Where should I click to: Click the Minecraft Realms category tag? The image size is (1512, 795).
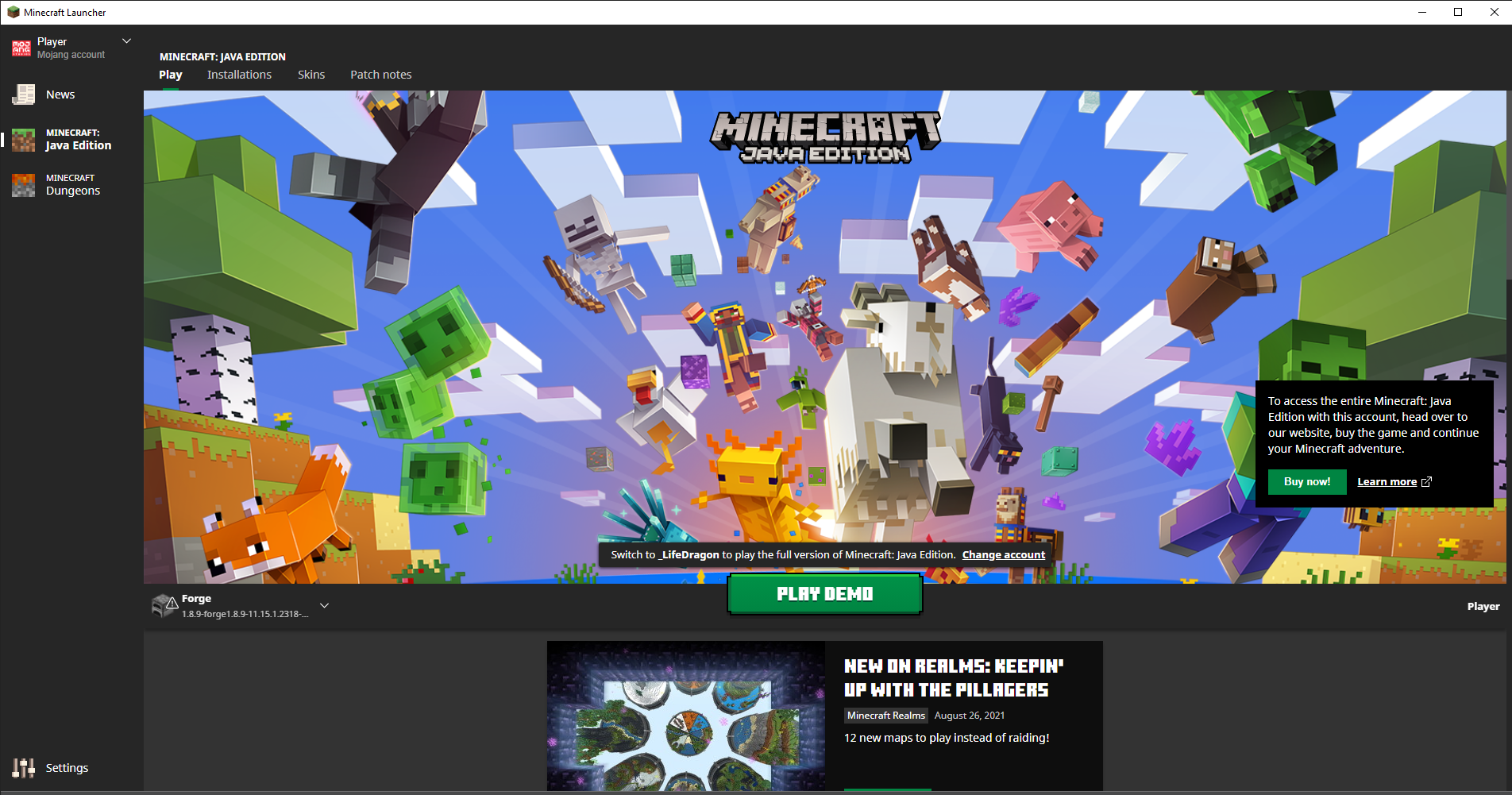tap(886, 716)
